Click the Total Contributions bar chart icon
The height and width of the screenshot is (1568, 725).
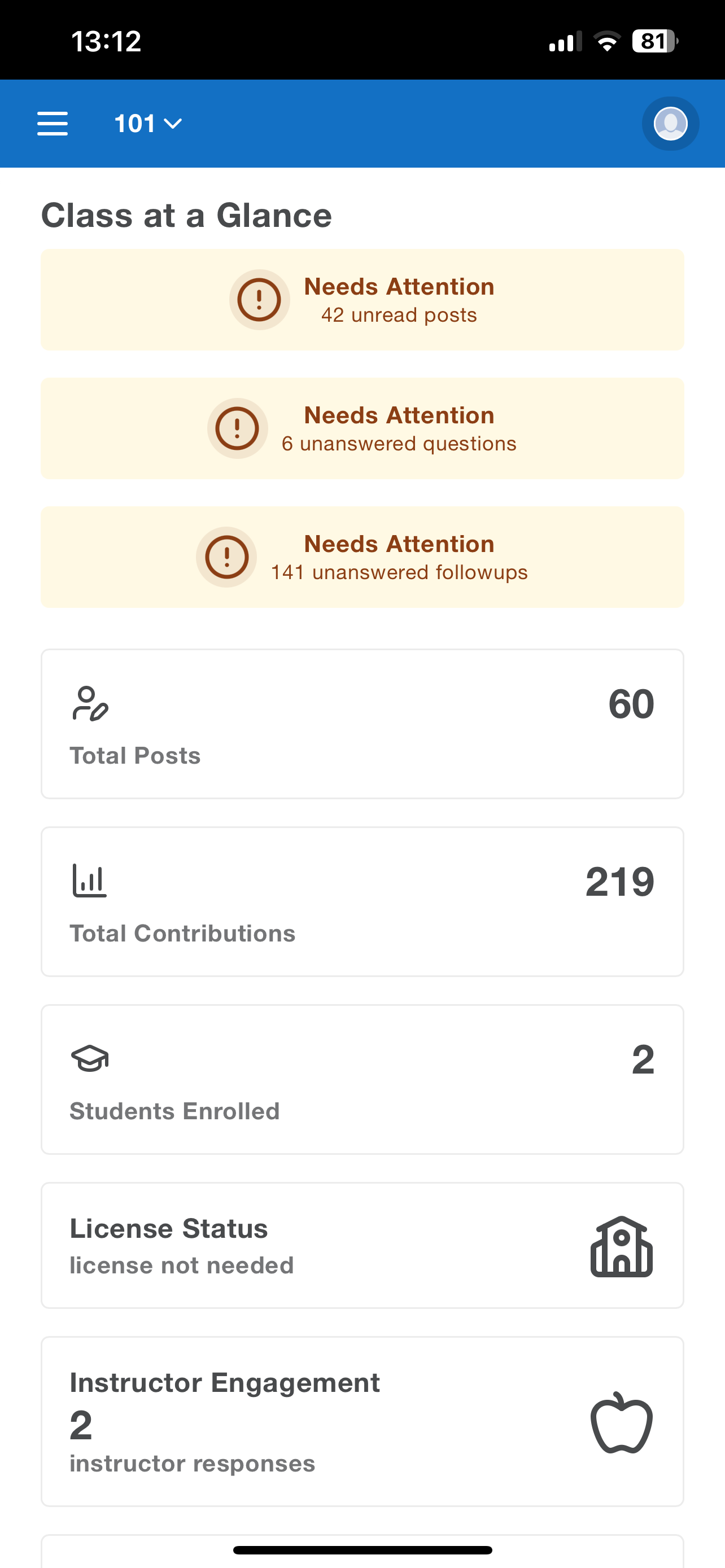coord(89,881)
